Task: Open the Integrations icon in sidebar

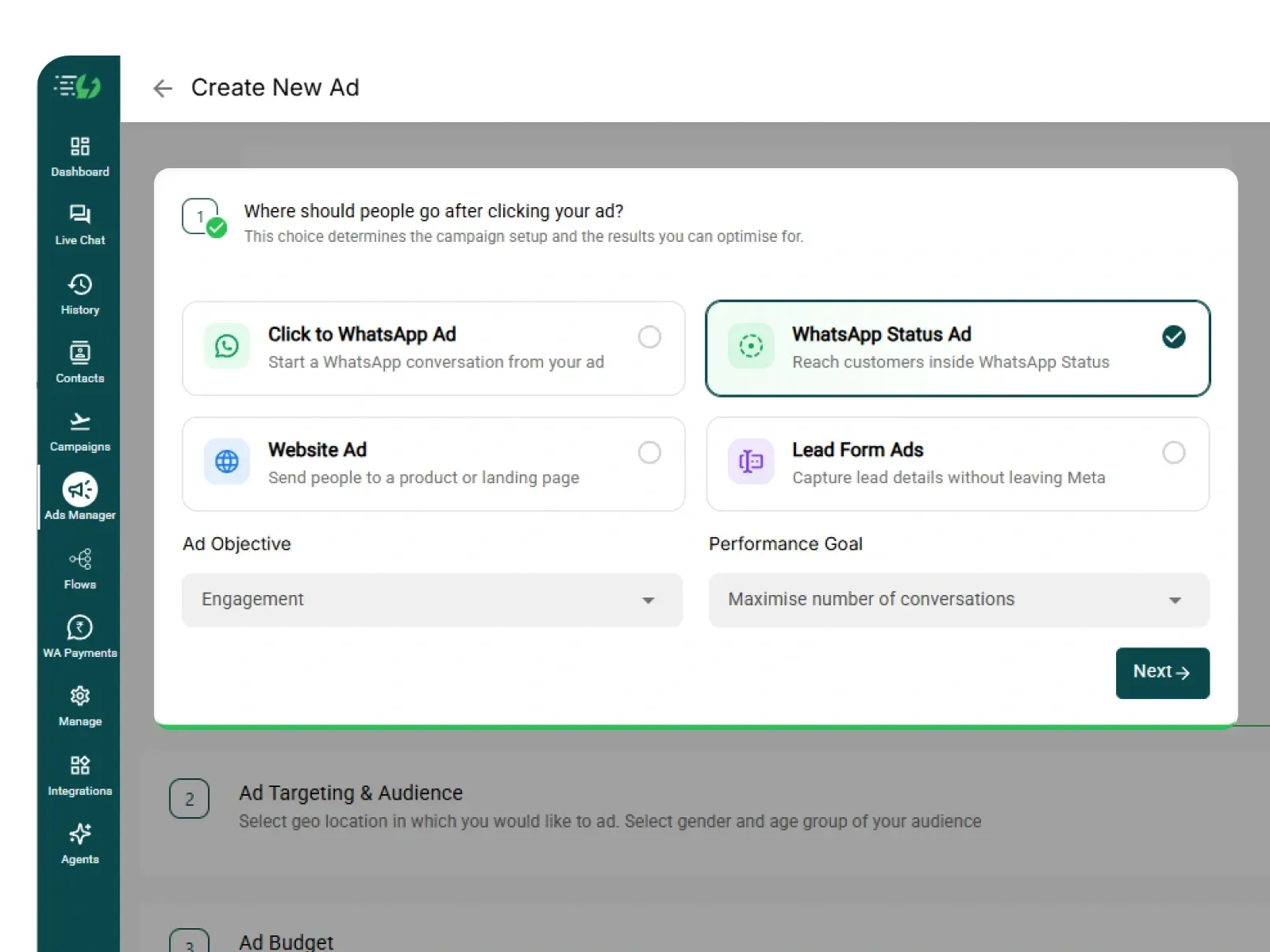Action: tap(80, 765)
